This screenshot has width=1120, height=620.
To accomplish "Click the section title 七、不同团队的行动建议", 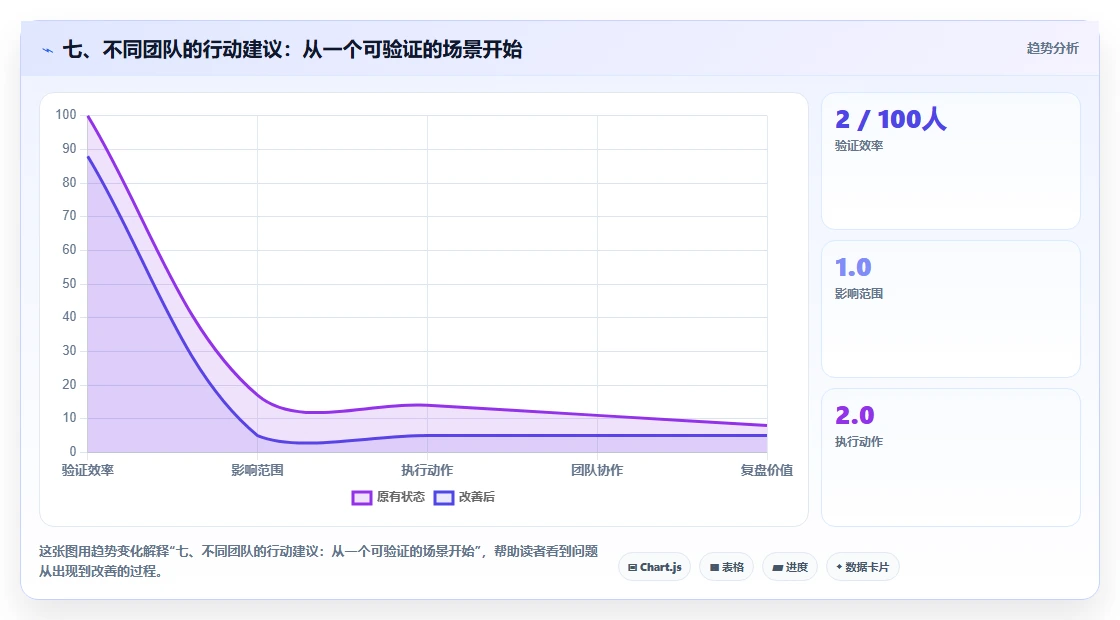I will 292,50.
